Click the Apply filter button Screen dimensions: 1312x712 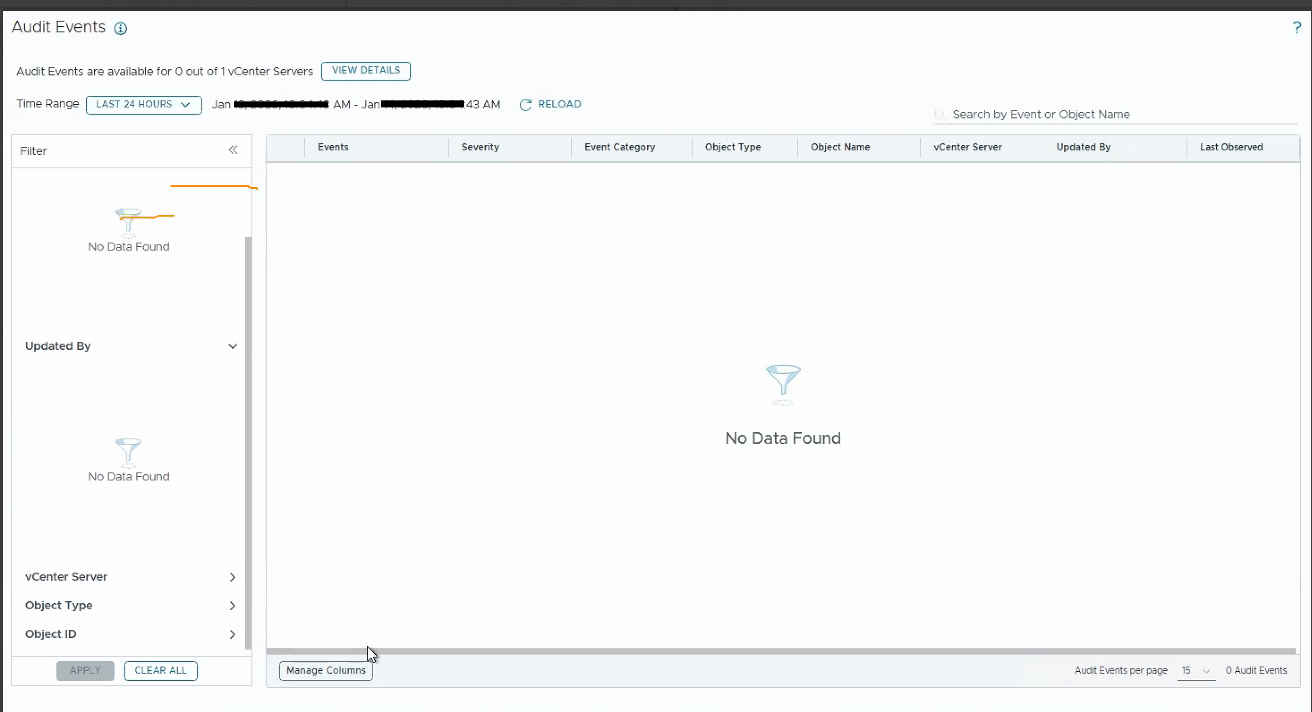[85, 671]
